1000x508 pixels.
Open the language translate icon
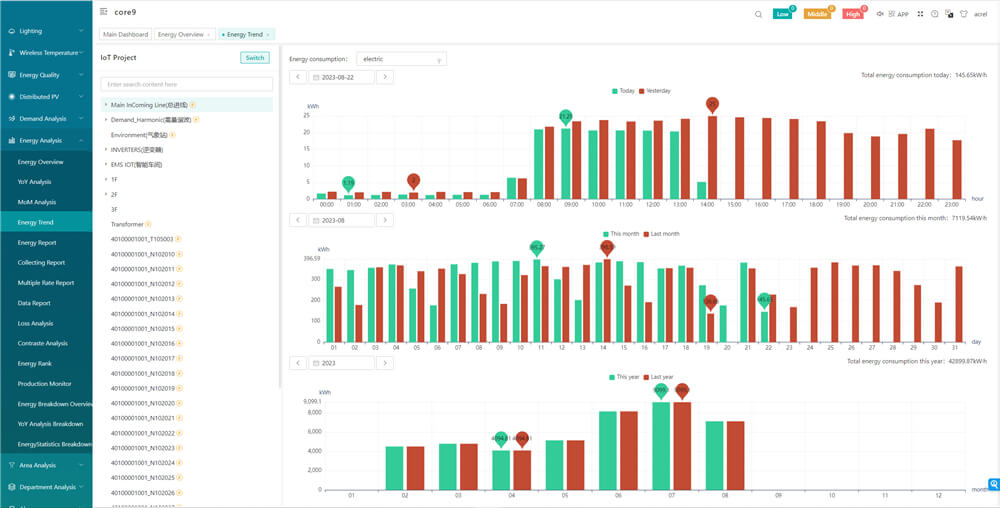(x=949, y=13)
